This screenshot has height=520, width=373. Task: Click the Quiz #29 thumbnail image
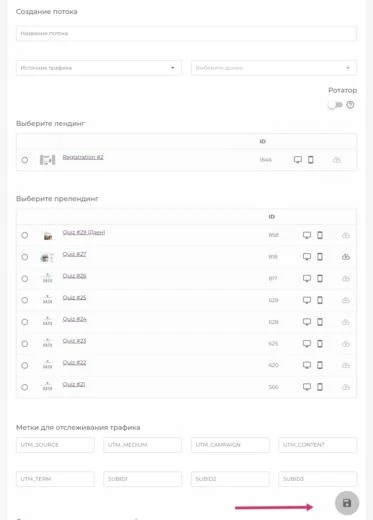tap(48, 236)
